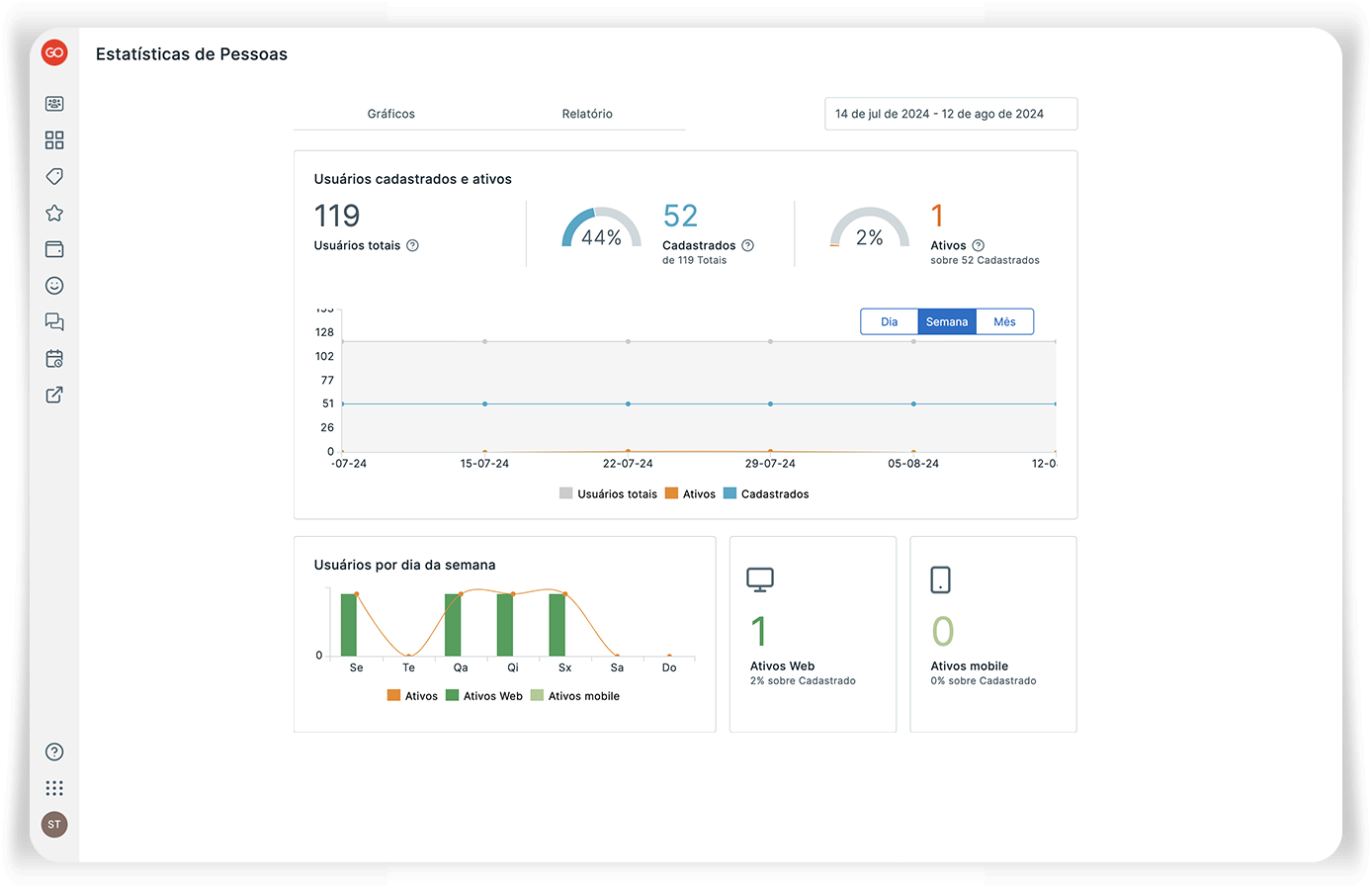
Task: Click the 2% gauge for Ativos
Action: click(870, 228)
